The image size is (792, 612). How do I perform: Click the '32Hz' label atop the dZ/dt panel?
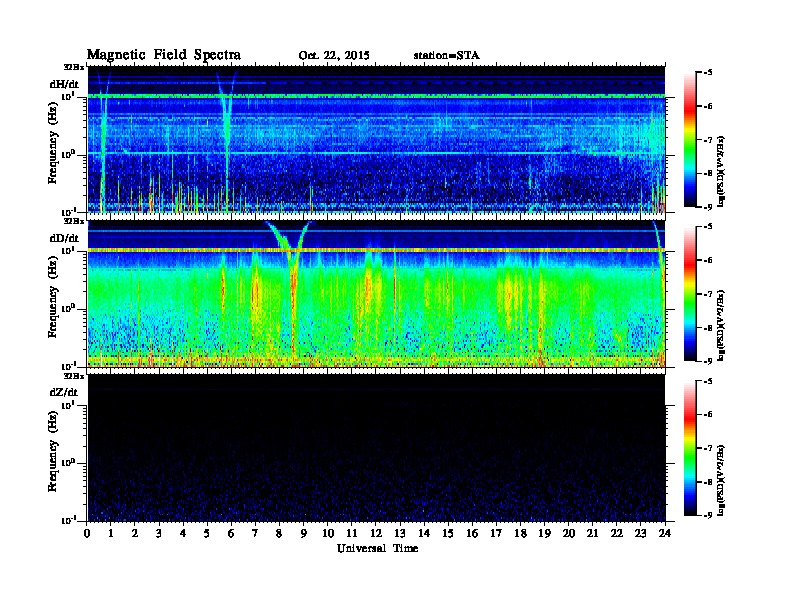74,376
